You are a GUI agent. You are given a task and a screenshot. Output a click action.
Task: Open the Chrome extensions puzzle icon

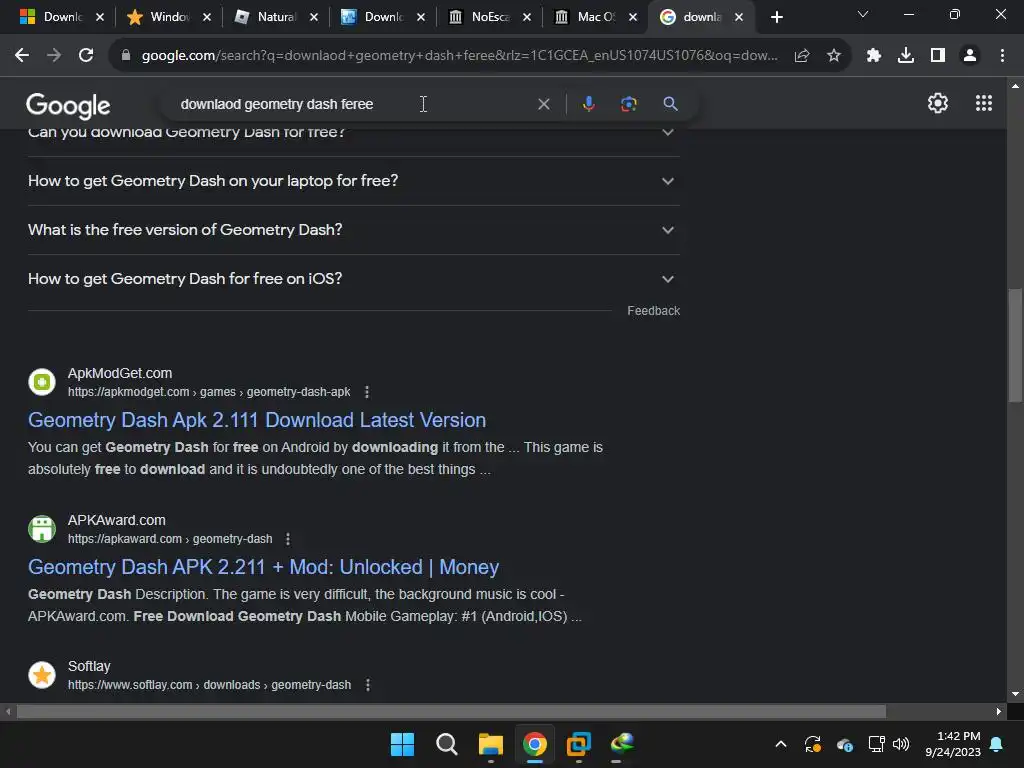click(x=874, y=56)
